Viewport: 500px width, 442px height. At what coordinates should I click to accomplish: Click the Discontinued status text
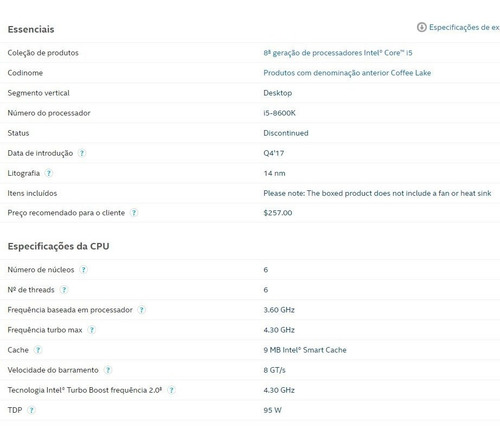pyautogui.click(x=286, y=133)
